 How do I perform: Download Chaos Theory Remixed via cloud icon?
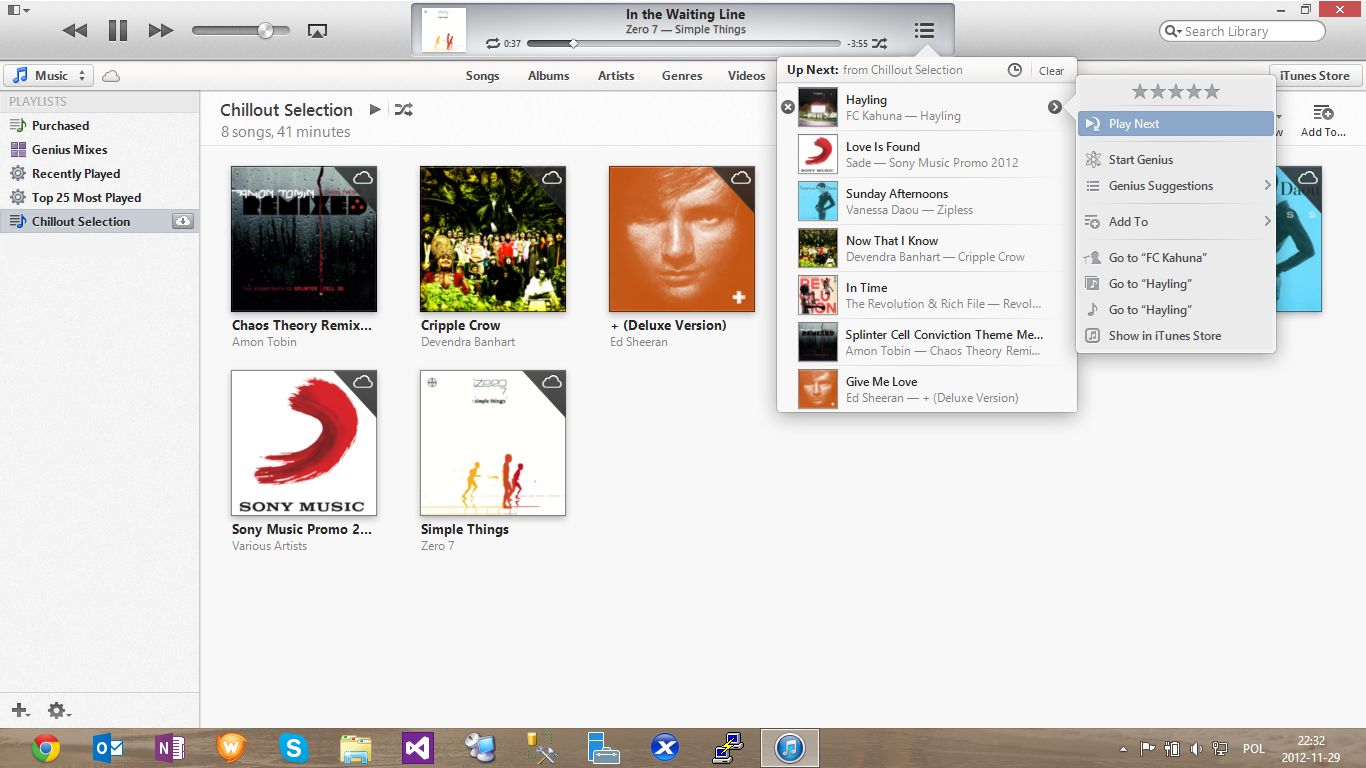363,177
